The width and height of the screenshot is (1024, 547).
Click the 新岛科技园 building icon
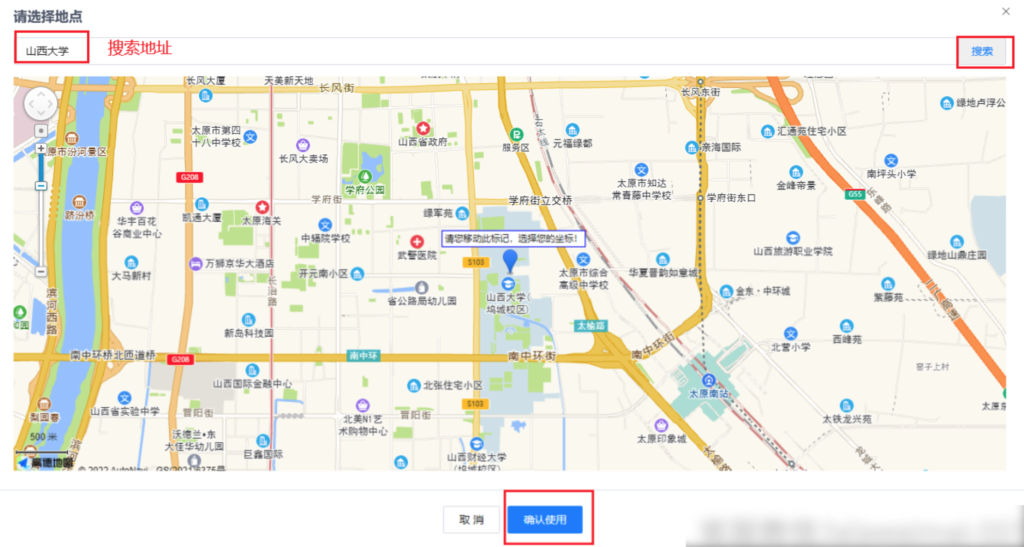click(x=248, y=320)
